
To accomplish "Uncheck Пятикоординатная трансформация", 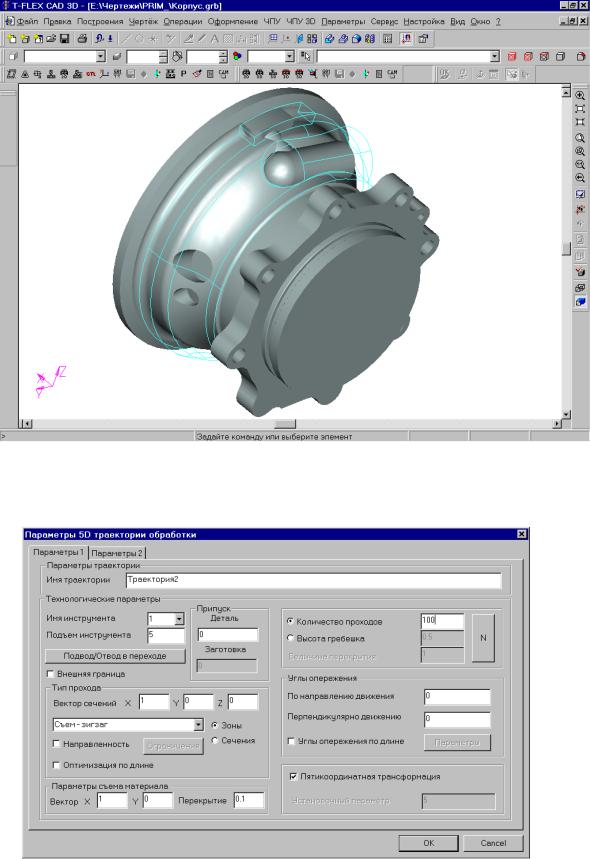I will click(293, 776).
